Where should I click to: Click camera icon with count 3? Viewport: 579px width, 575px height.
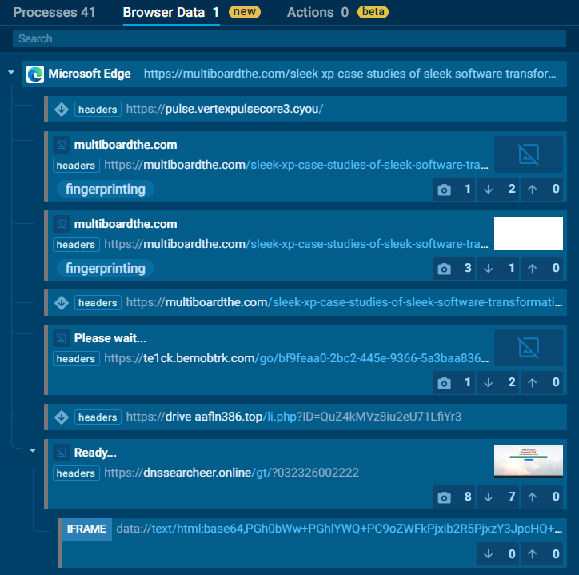[444, 269]
